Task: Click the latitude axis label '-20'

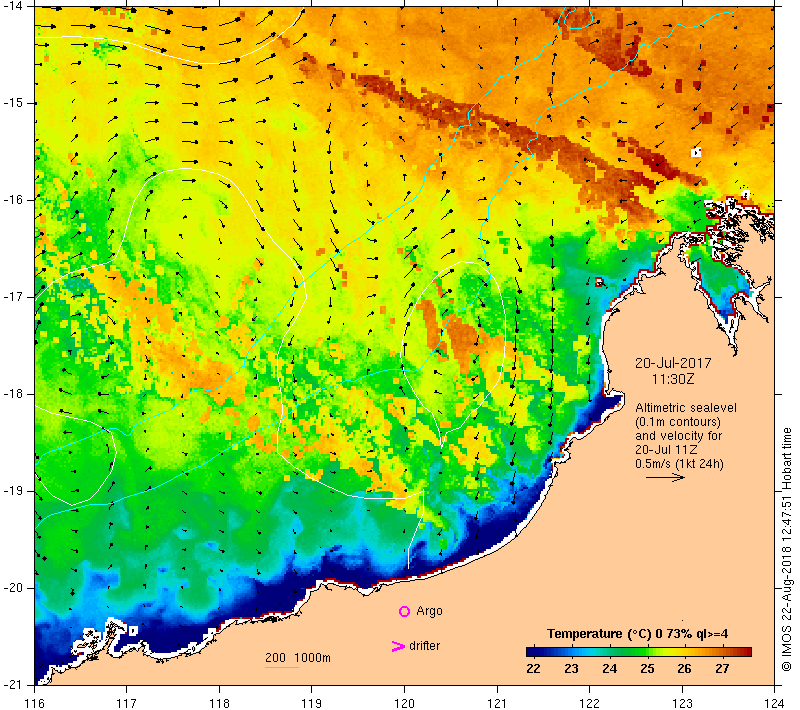Action: [x=13, y=588]
